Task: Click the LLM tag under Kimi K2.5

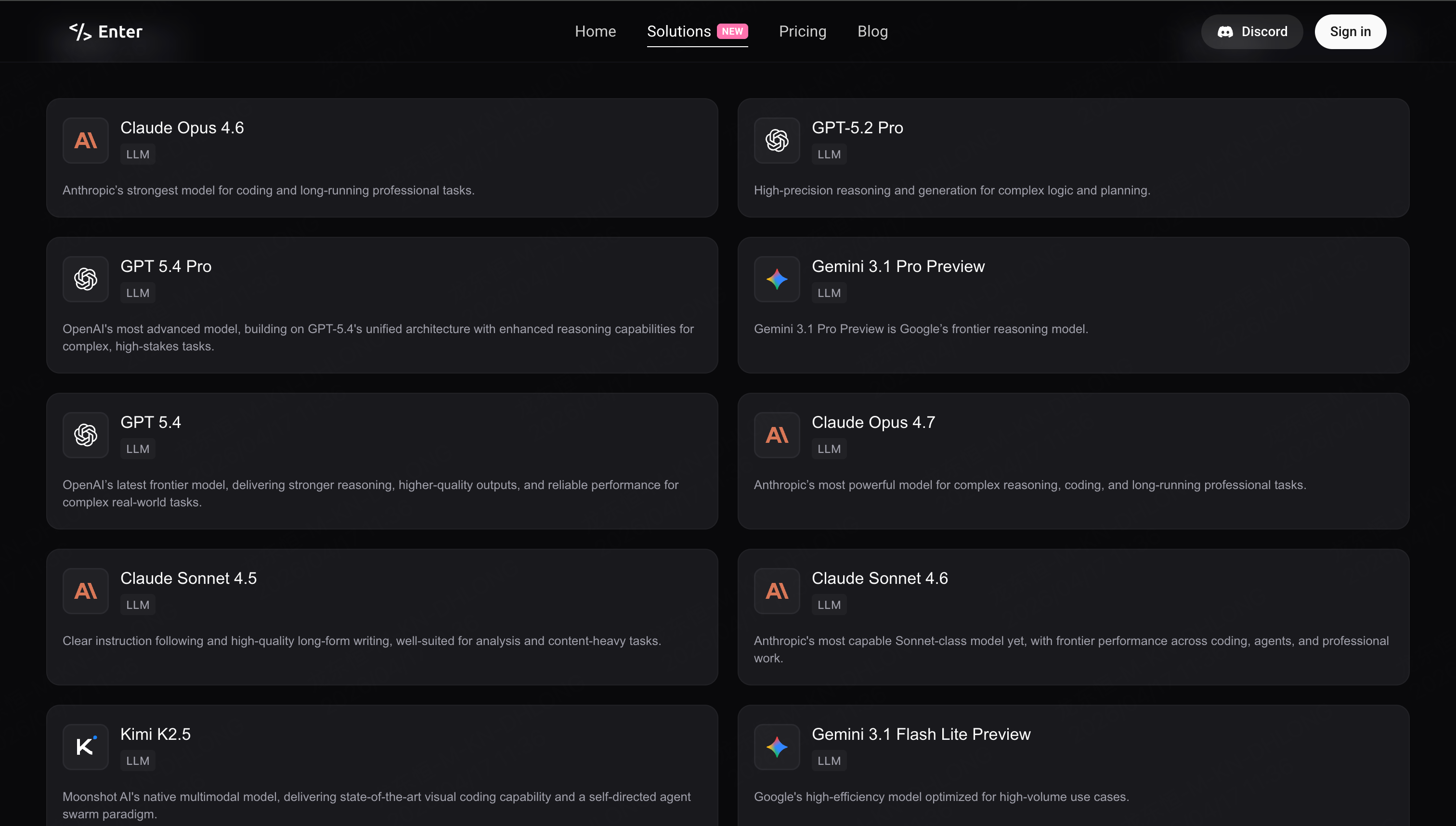Action: click(138, 761)
